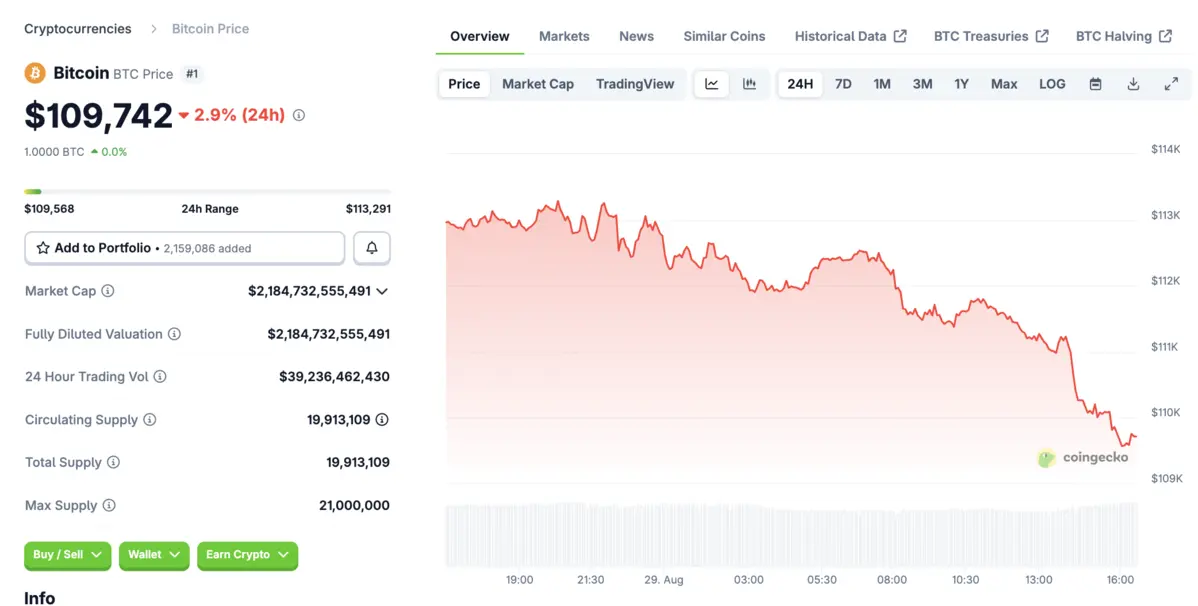1198x606 pixels.
Task: Click info icon next to Circulating Supply value
Action: tap(382, 420)
